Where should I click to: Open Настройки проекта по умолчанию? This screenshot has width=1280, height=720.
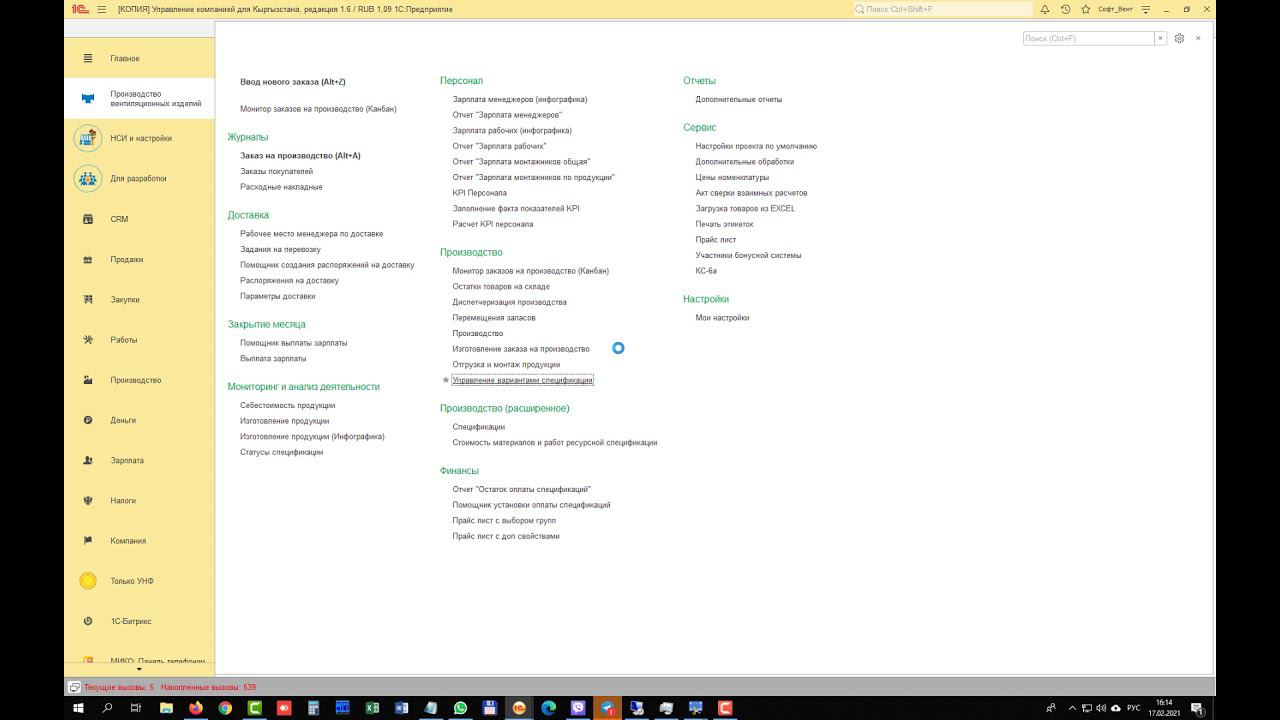[x=756, y=146]
